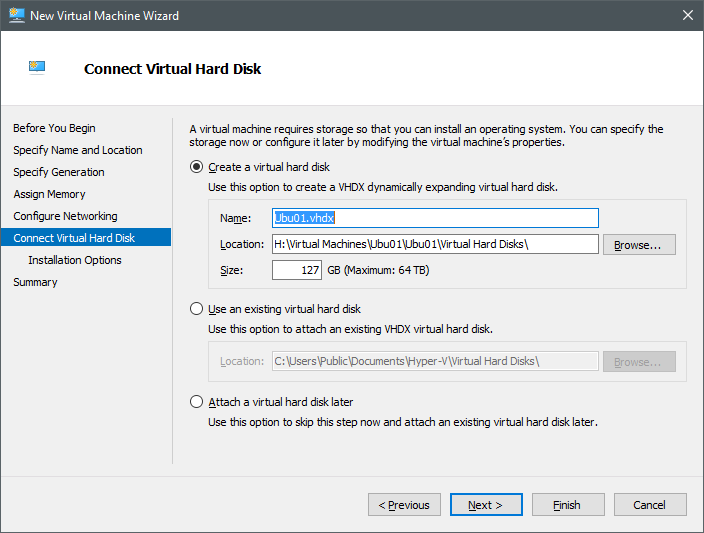Open the Installation Options step

pyautogui.click(x=75, y=260)
